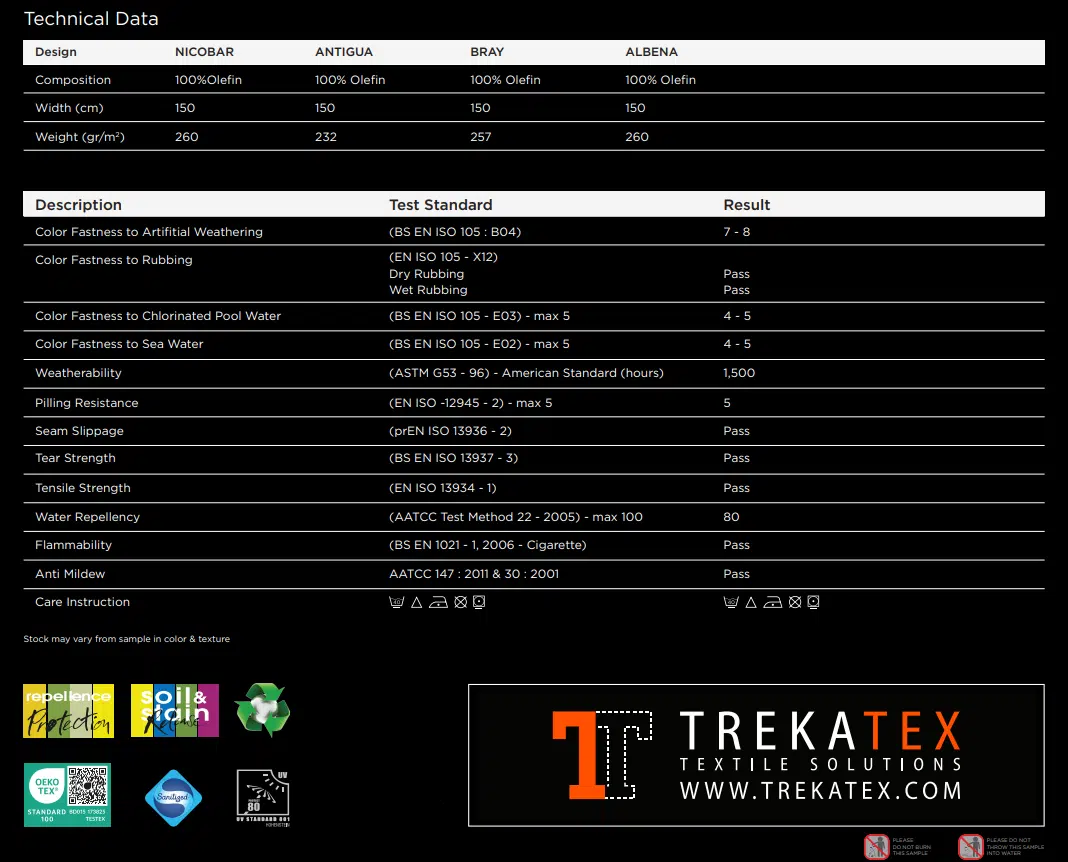Screen dimensions: 1068x862
Task: Select the ALBENA design column header
Action: click(x=651, y=52)
